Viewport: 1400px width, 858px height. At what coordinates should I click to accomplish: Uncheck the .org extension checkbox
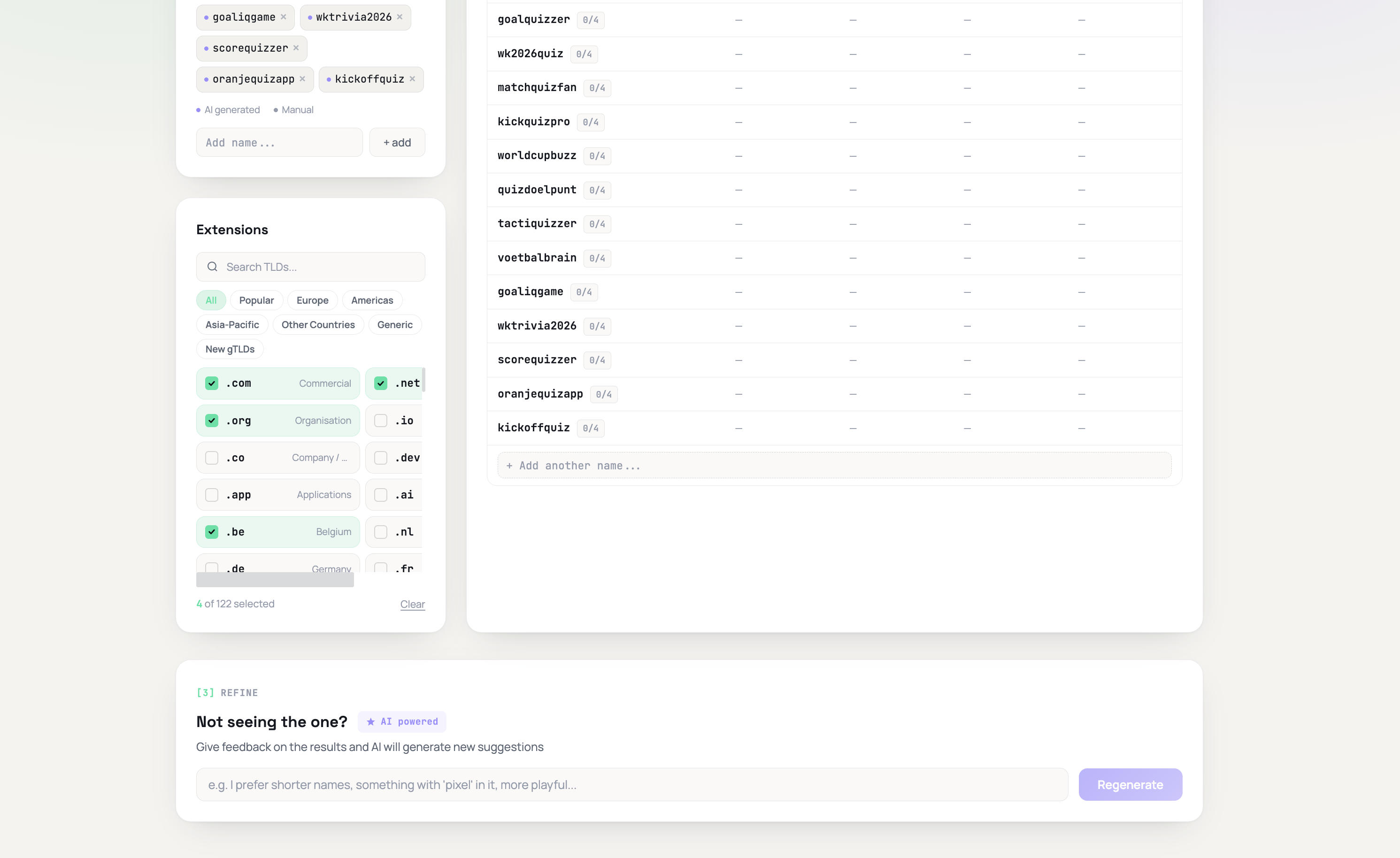(211, 421)
